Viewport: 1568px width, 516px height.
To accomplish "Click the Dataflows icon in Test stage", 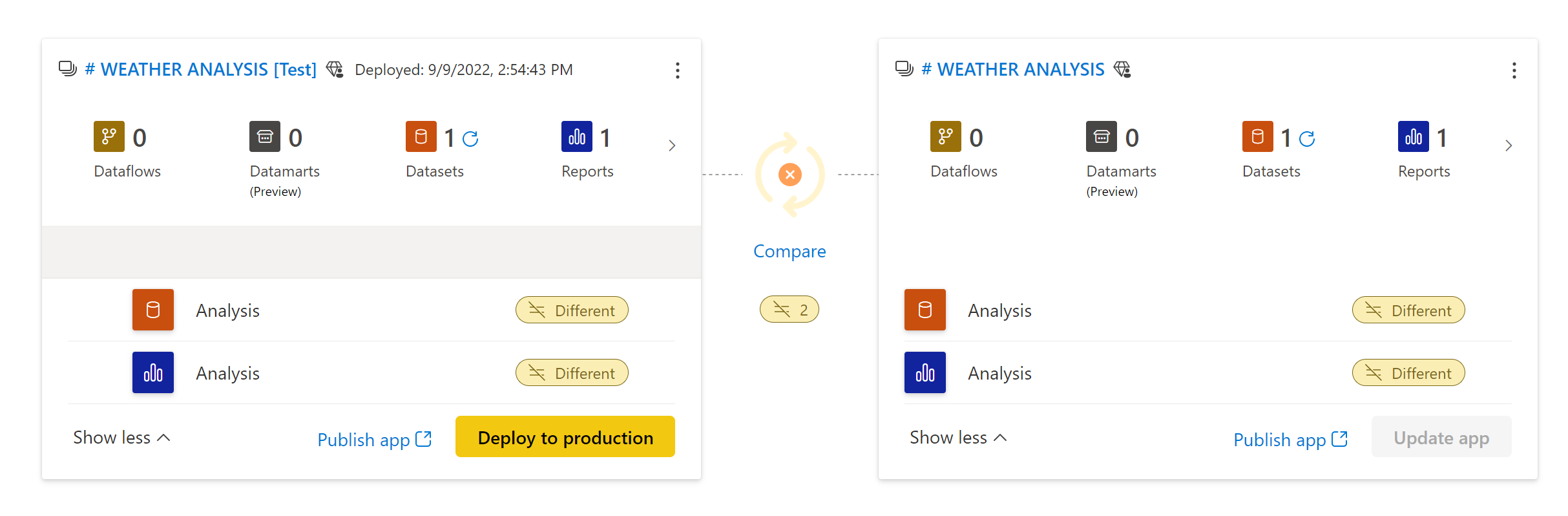I will [109, 136].
